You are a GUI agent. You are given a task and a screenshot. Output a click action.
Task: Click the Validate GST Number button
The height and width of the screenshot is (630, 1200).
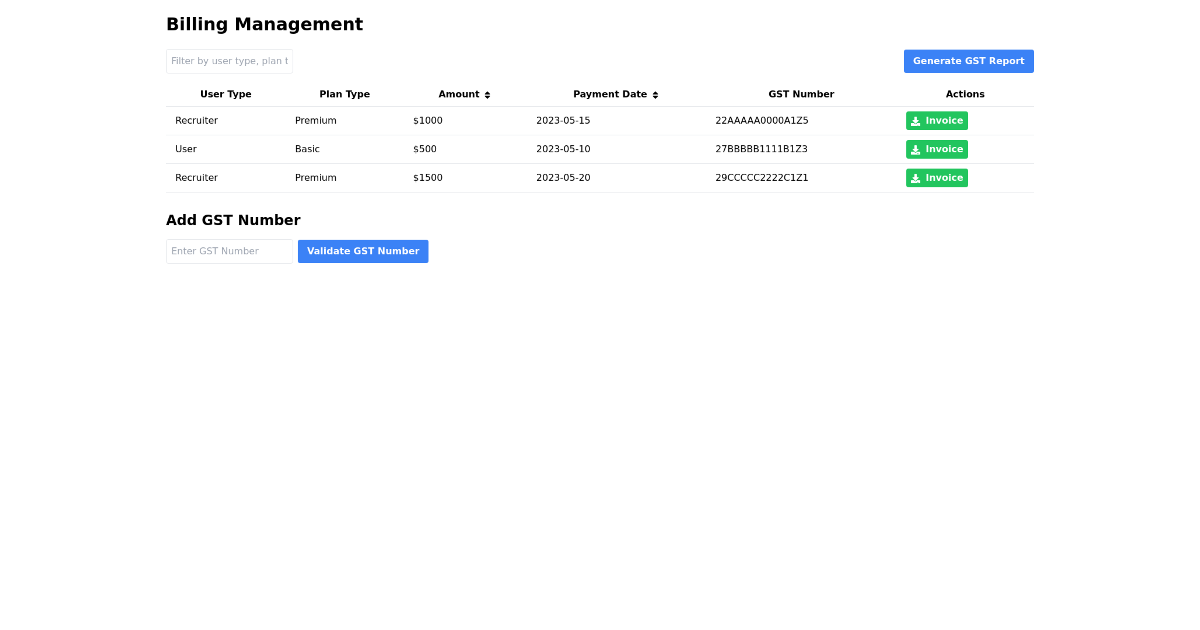(x=363, y=251)
